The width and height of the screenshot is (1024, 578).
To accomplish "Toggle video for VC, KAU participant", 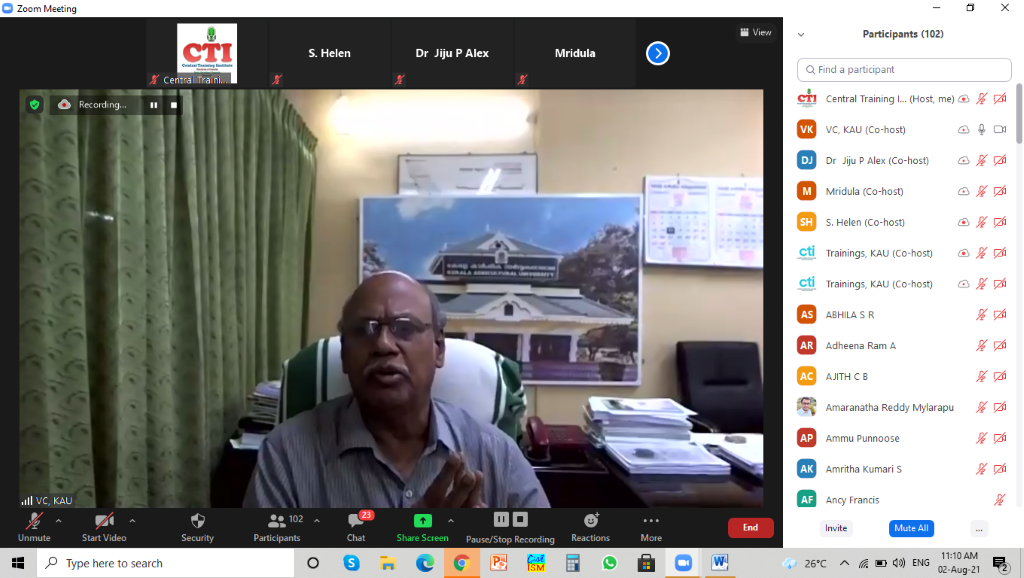I will pyautogui.click(x=1000, y=129).
